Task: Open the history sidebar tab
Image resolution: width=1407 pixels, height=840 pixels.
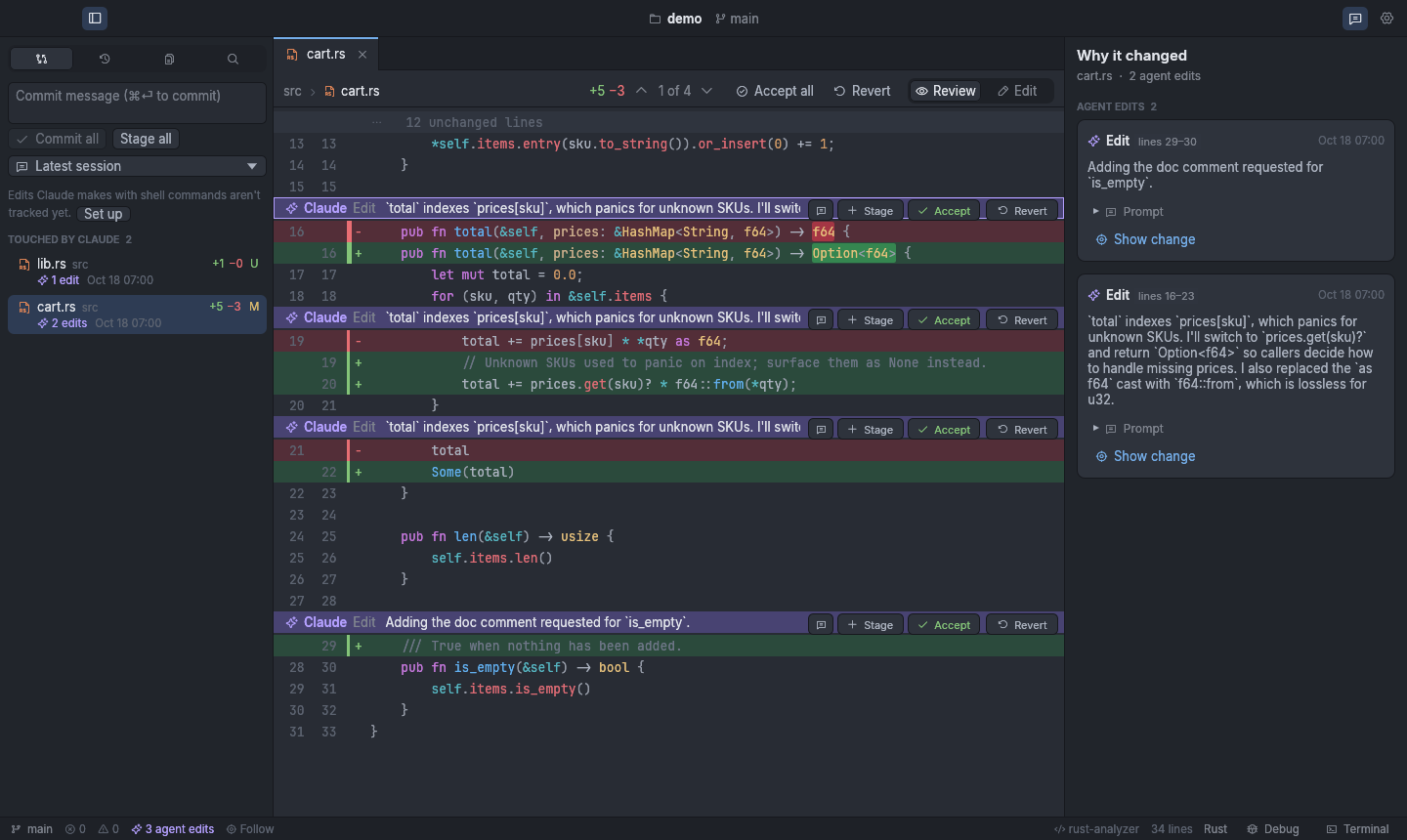Action: click(x=105, y=59)
